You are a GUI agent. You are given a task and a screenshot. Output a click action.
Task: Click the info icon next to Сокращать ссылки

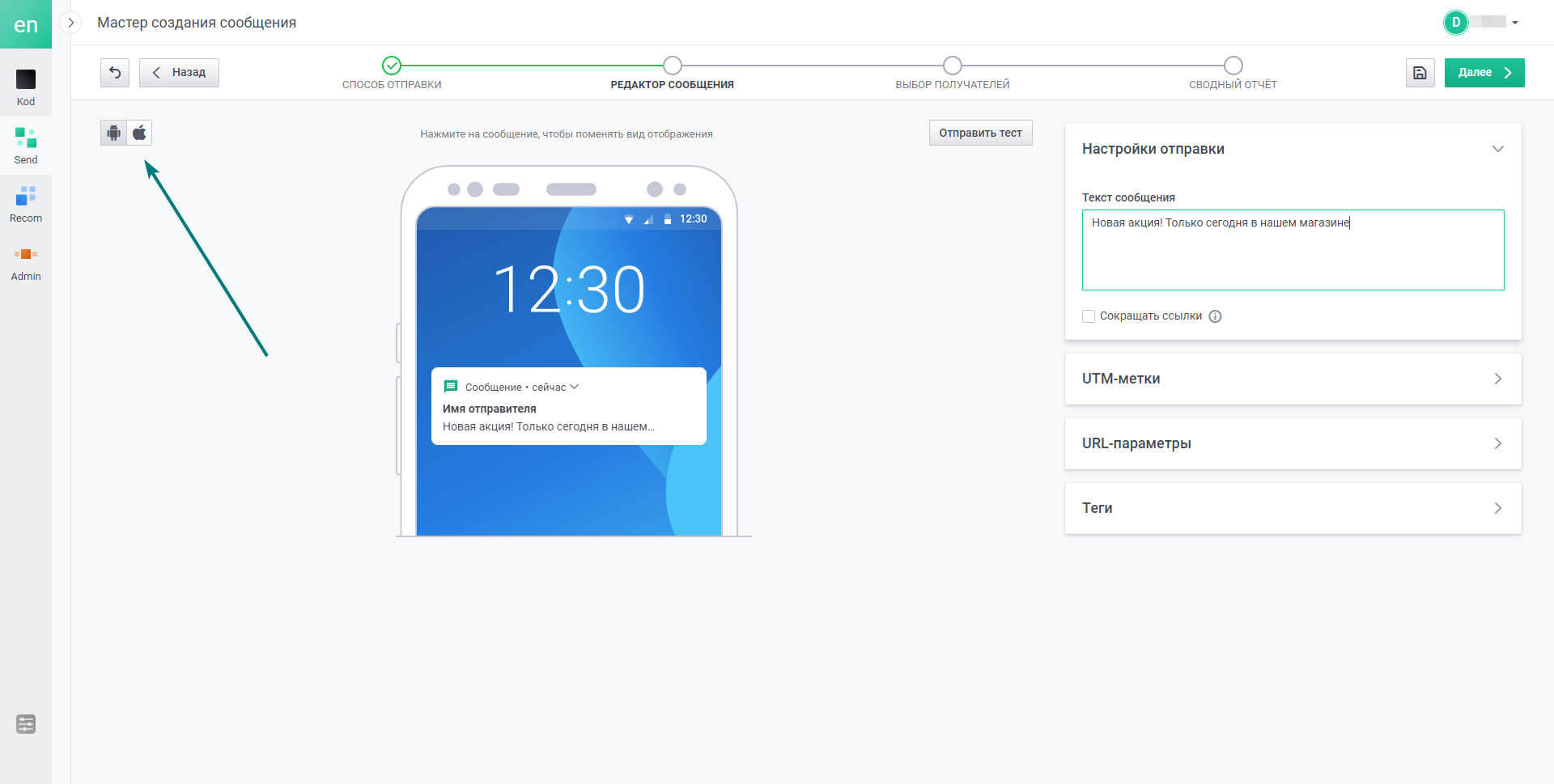(x=1215, y=316)
